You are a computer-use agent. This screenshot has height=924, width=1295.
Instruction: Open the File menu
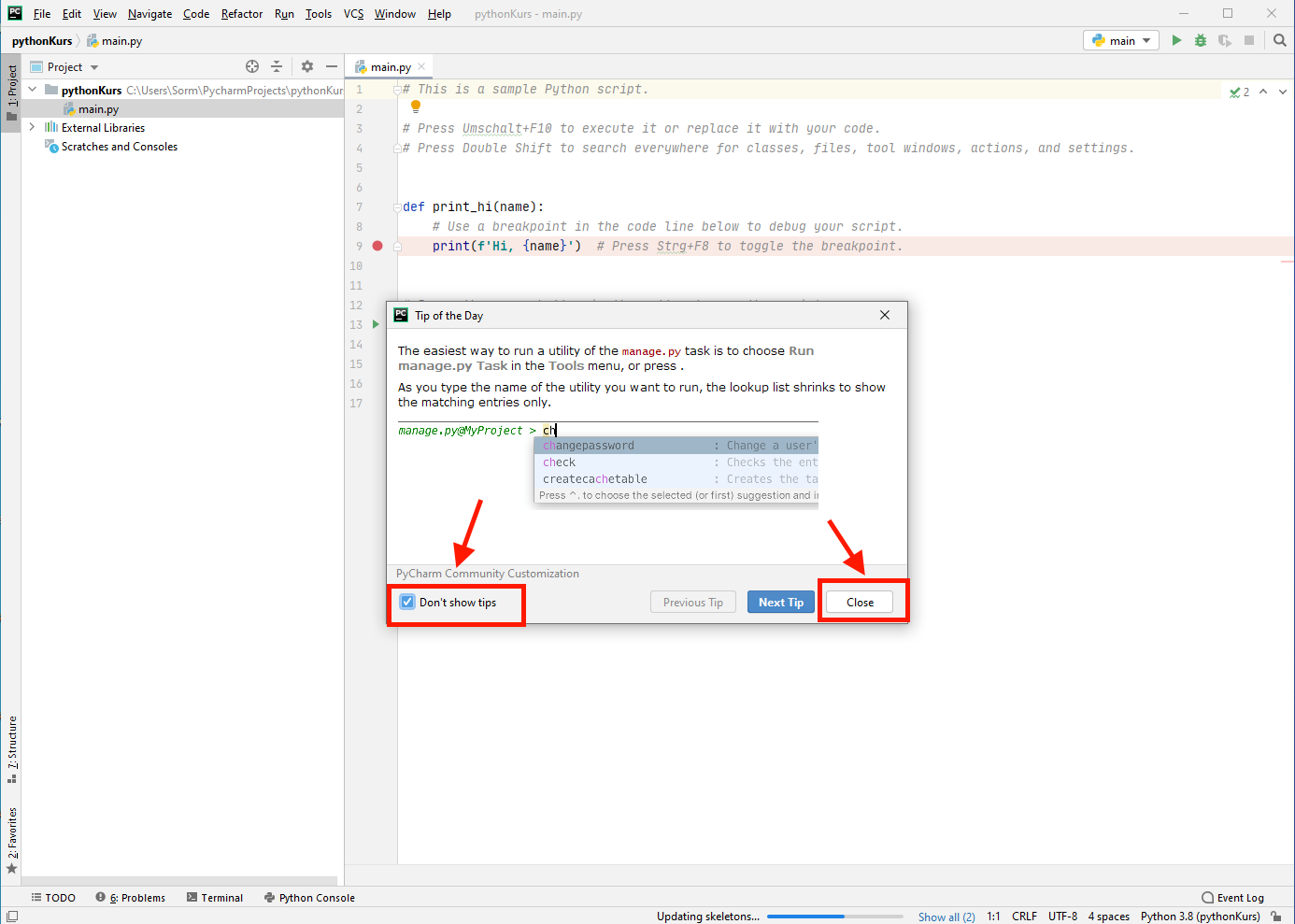(42, 13)
